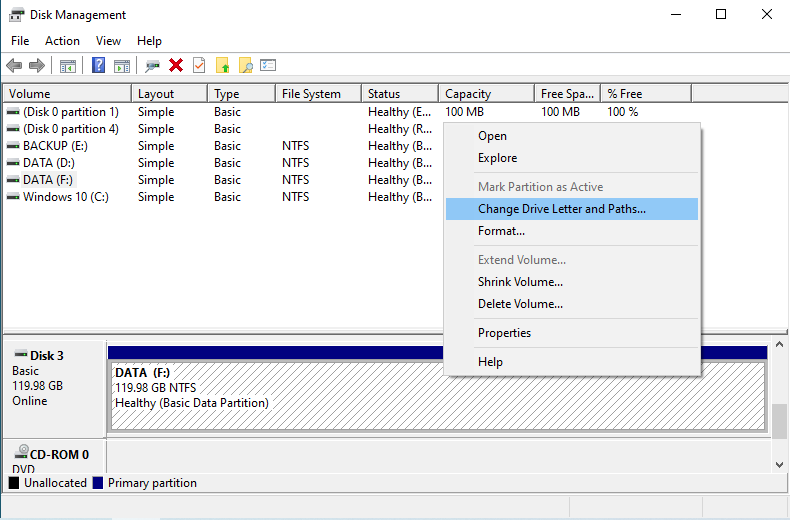The image size is (790, 520).
Task: Sort by the Type column header
Action: pyautogui.click(x=242, y=94)
